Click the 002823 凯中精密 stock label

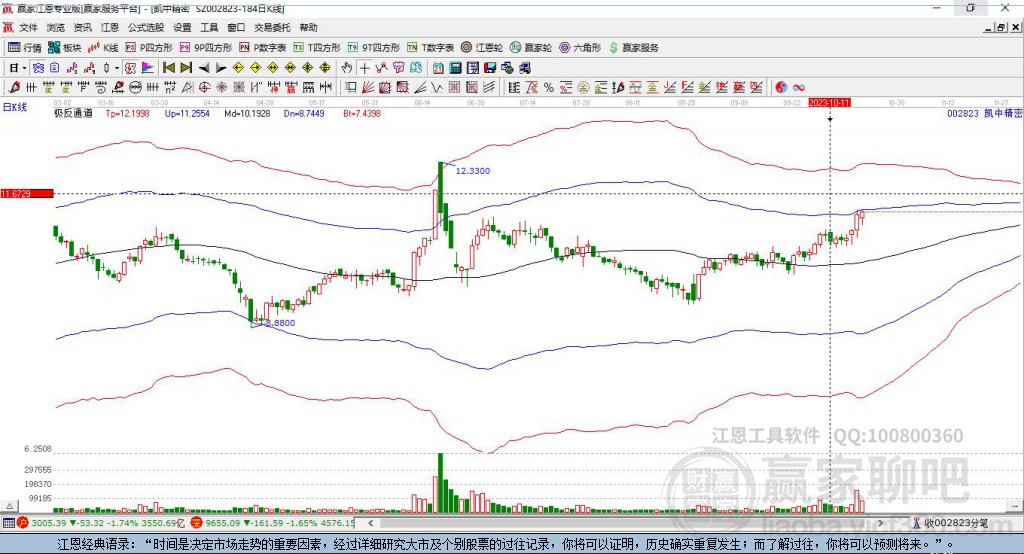tap(985, 114)
